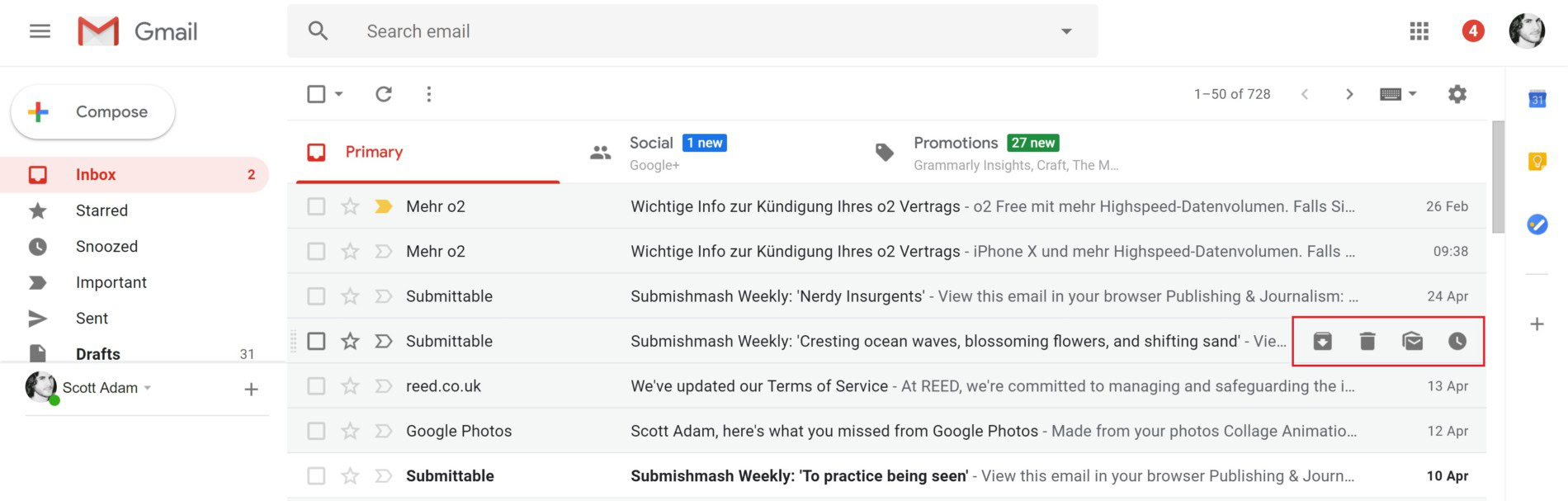Open the main menu hamburger

[40, 31]
